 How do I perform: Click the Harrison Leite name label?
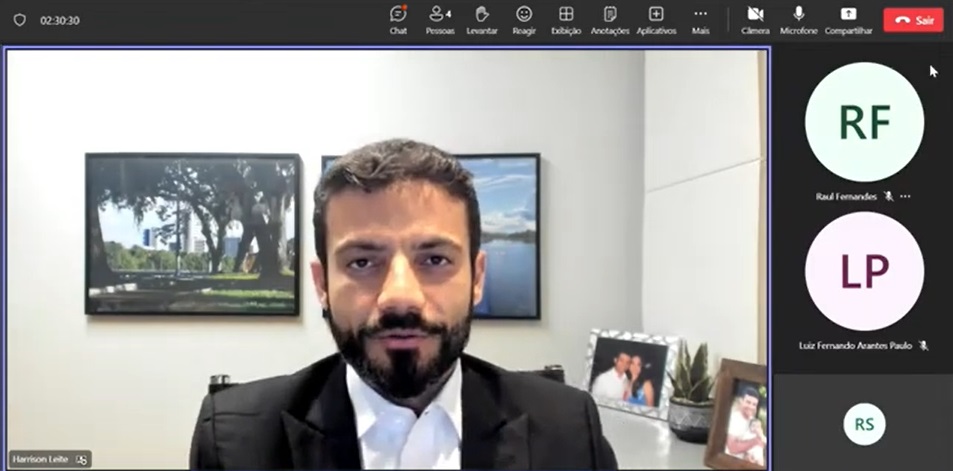pyautogui.click(x=41, y=459)
